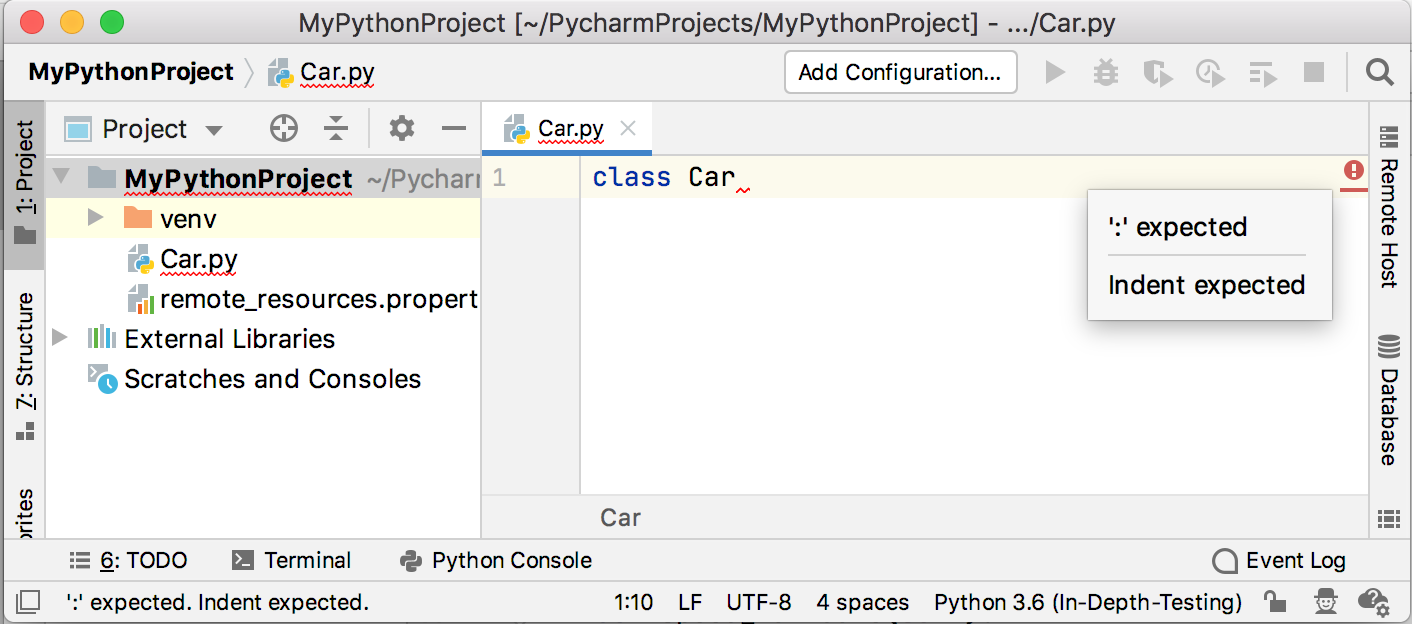This screenshot has width=1412, height=624.
Task: Expand the venv folder
Action: click(x=96, y=217)
